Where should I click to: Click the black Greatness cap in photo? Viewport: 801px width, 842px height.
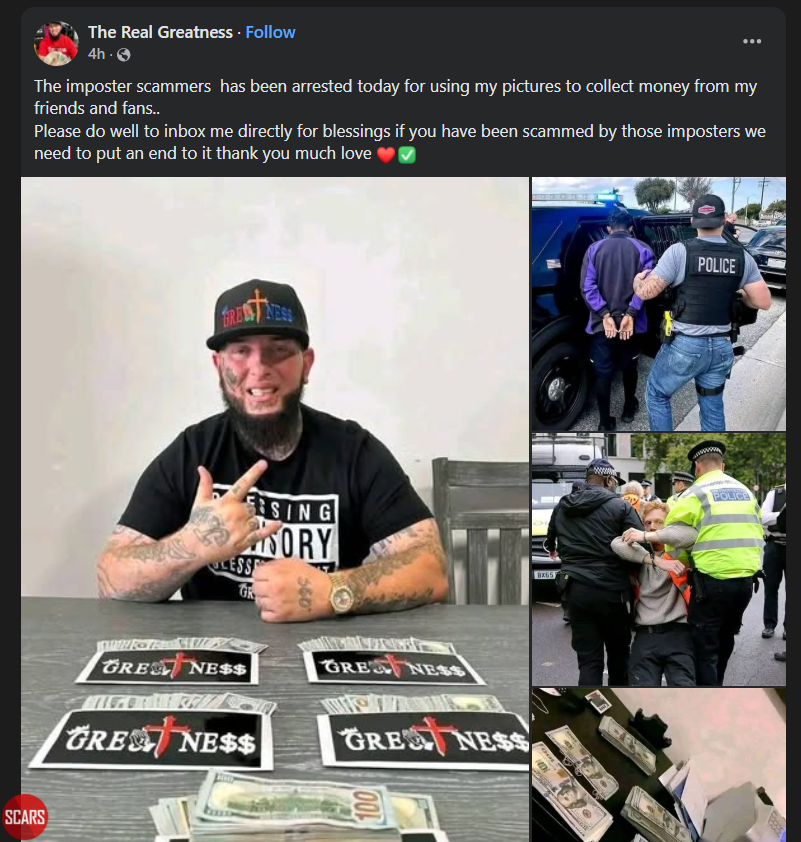(258, 314)
